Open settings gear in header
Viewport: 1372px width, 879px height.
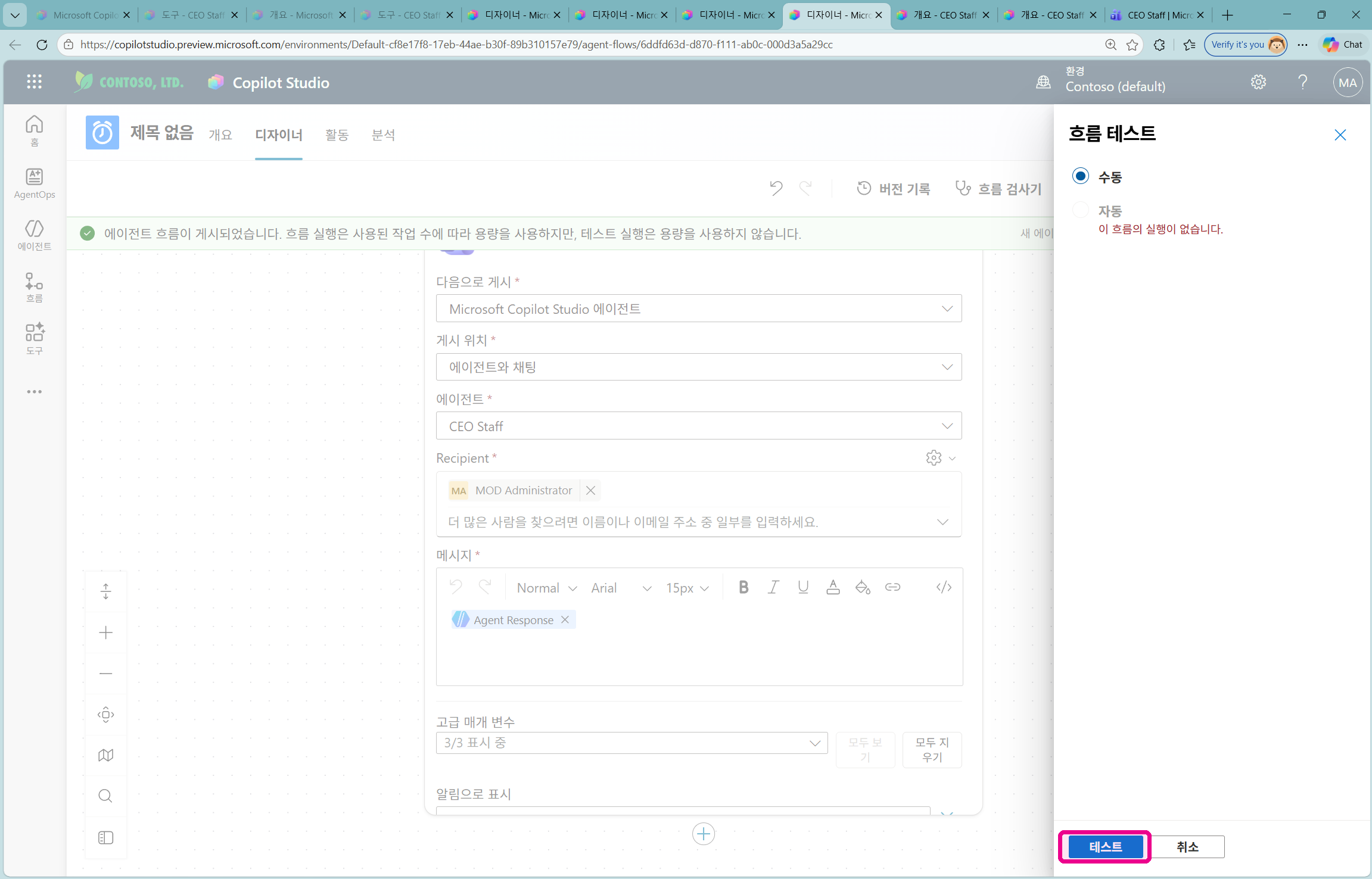1258,82
